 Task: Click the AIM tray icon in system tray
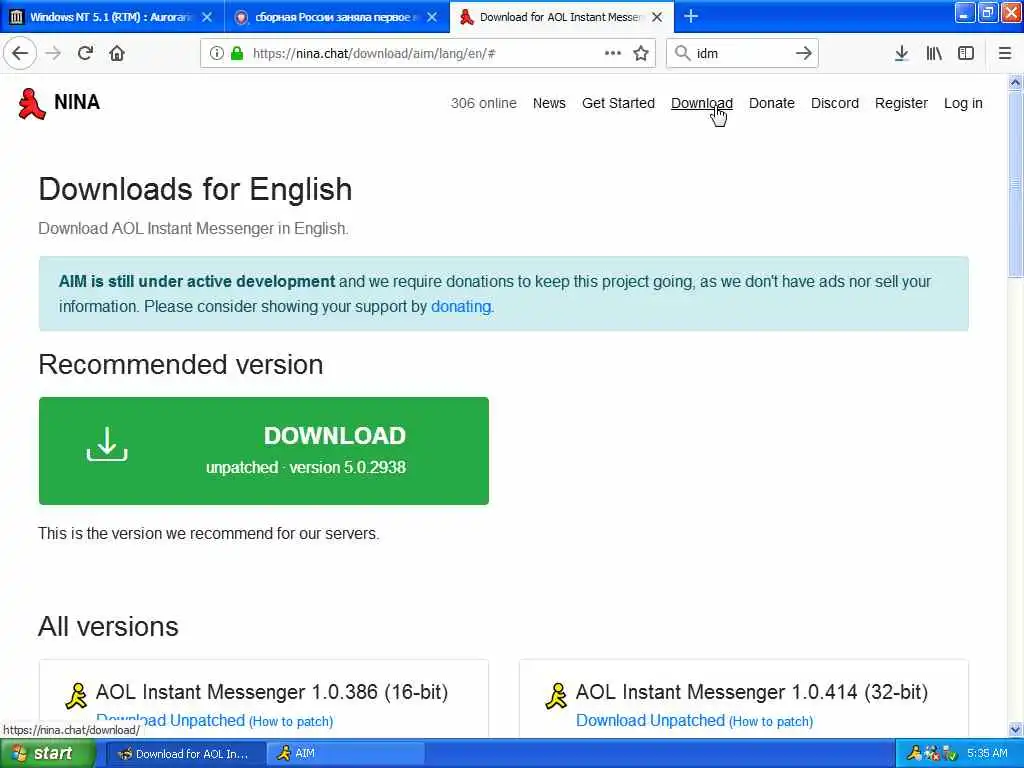point(914,754)
